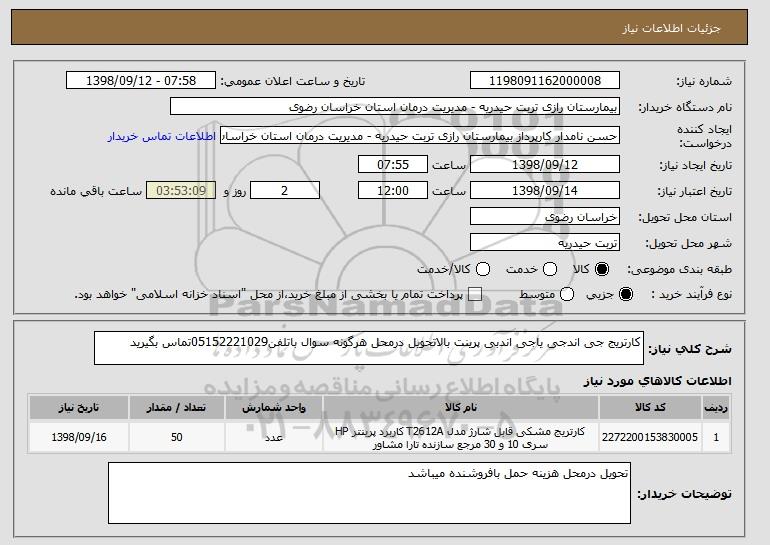The width and height of the screenshot is (770, 545).
Task: Click the اطلاعات کالاهای مورد نیاز heading
Action: tap(657, 381)
